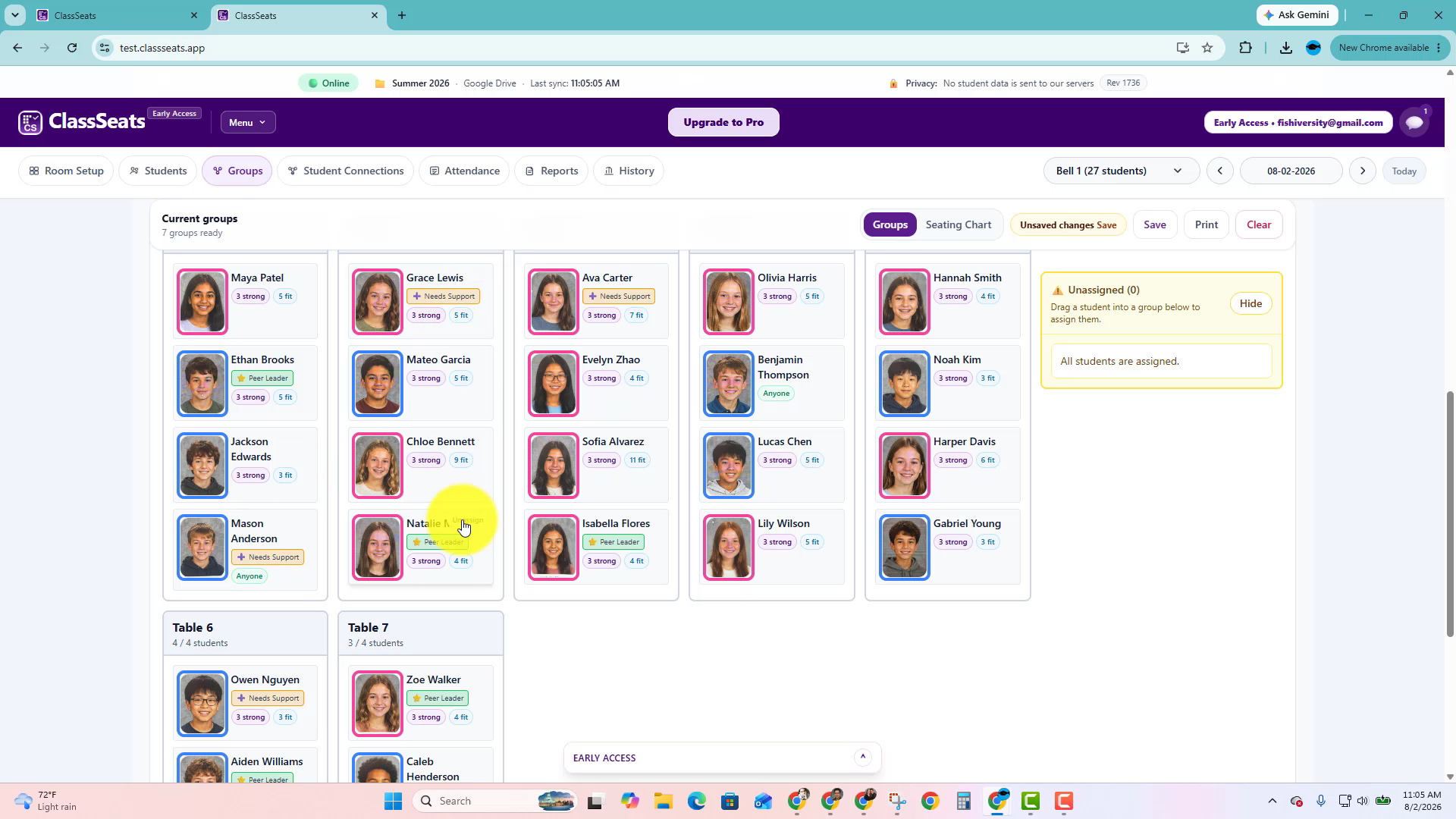
Task: Open Microsoft Edge in the taskbar
Action: [697, 801]
